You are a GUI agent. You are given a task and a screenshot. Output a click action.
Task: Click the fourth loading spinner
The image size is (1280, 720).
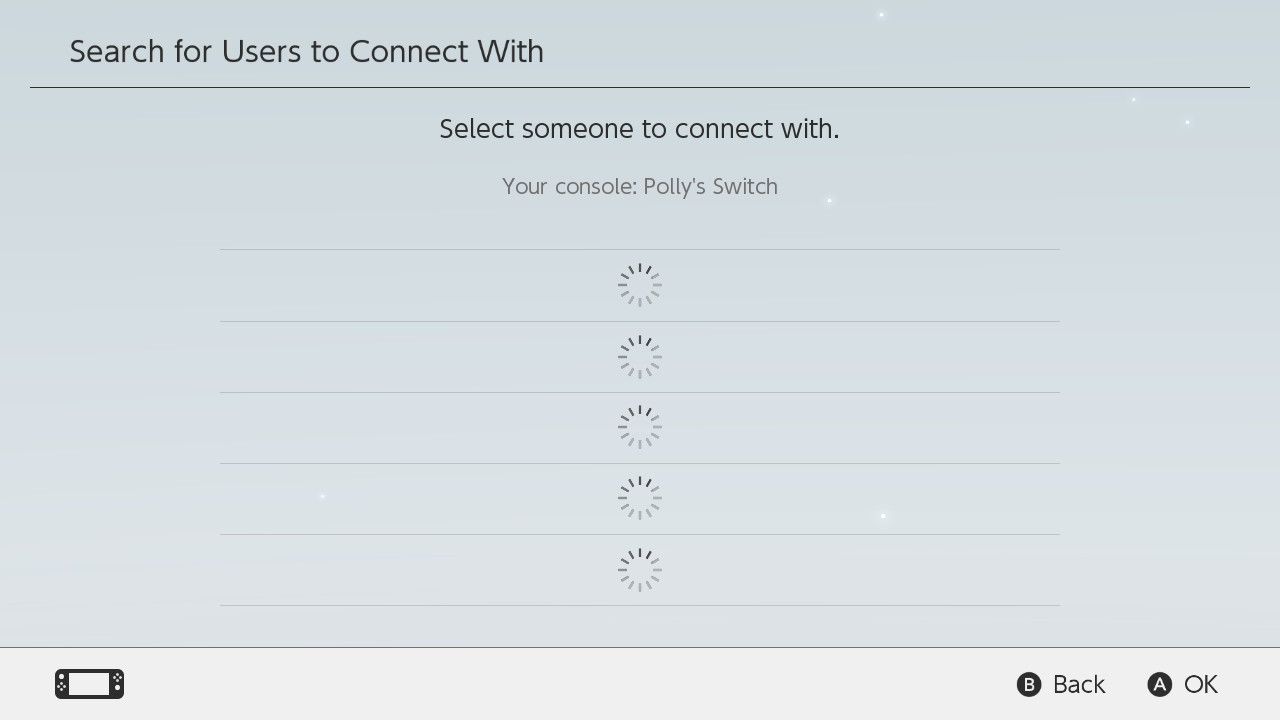(640, 499)
